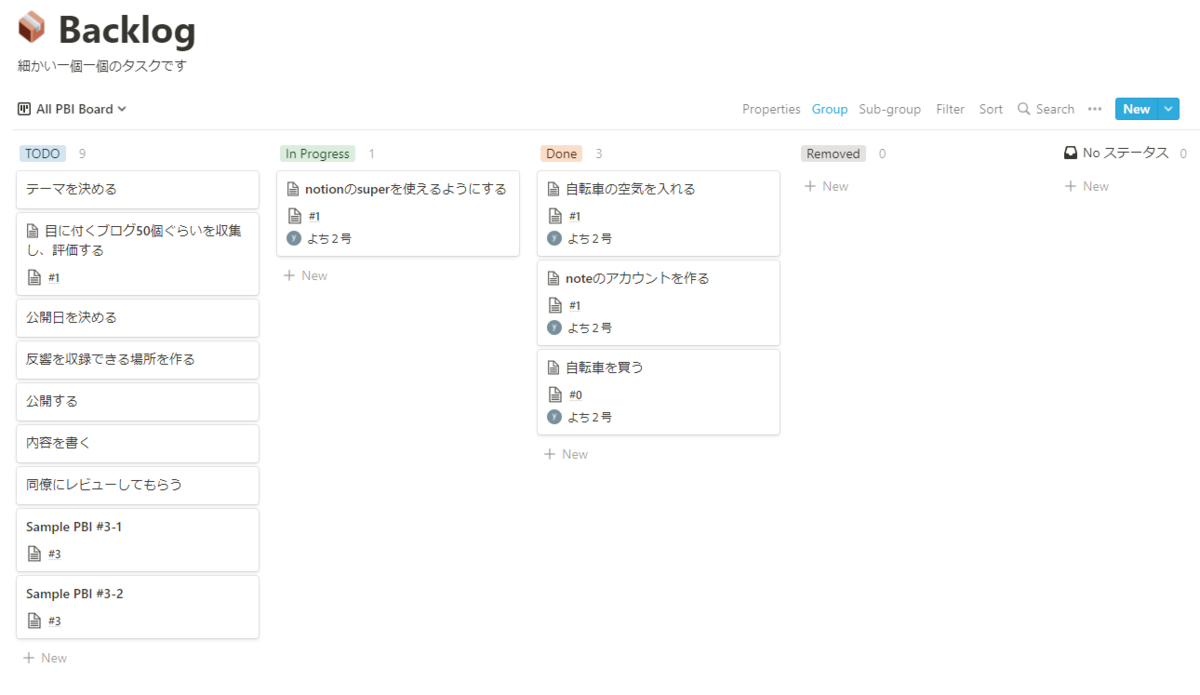
Task: Click the TODO status label pill
Action: 42,153
